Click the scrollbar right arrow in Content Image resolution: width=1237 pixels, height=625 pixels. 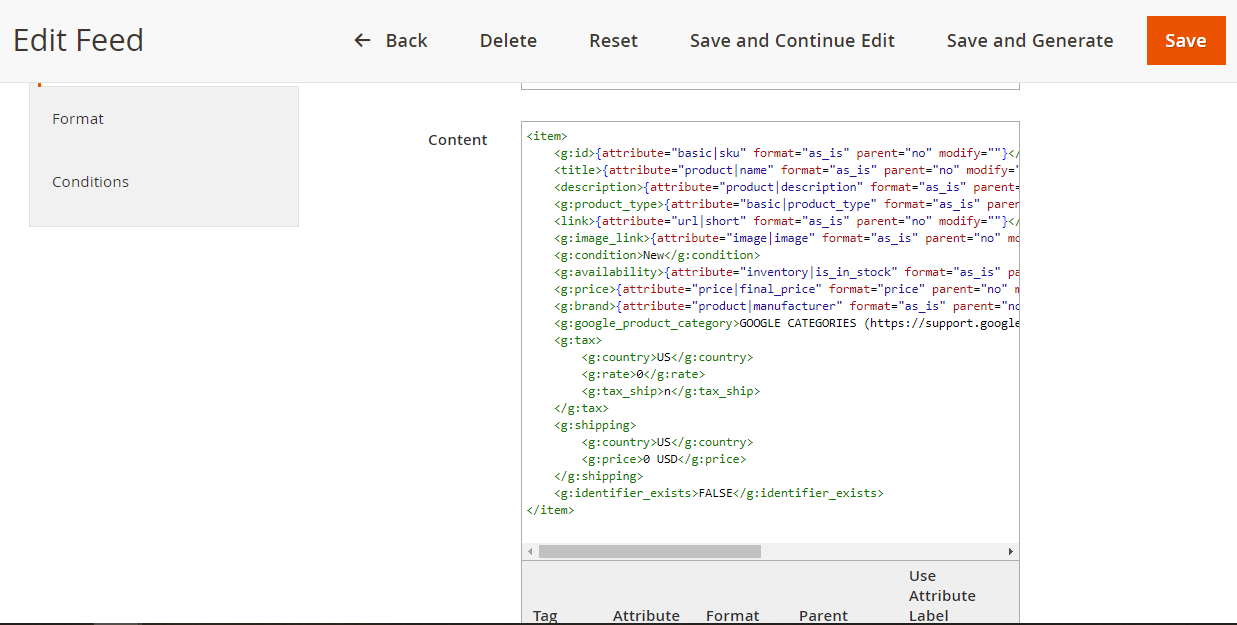1010,551
